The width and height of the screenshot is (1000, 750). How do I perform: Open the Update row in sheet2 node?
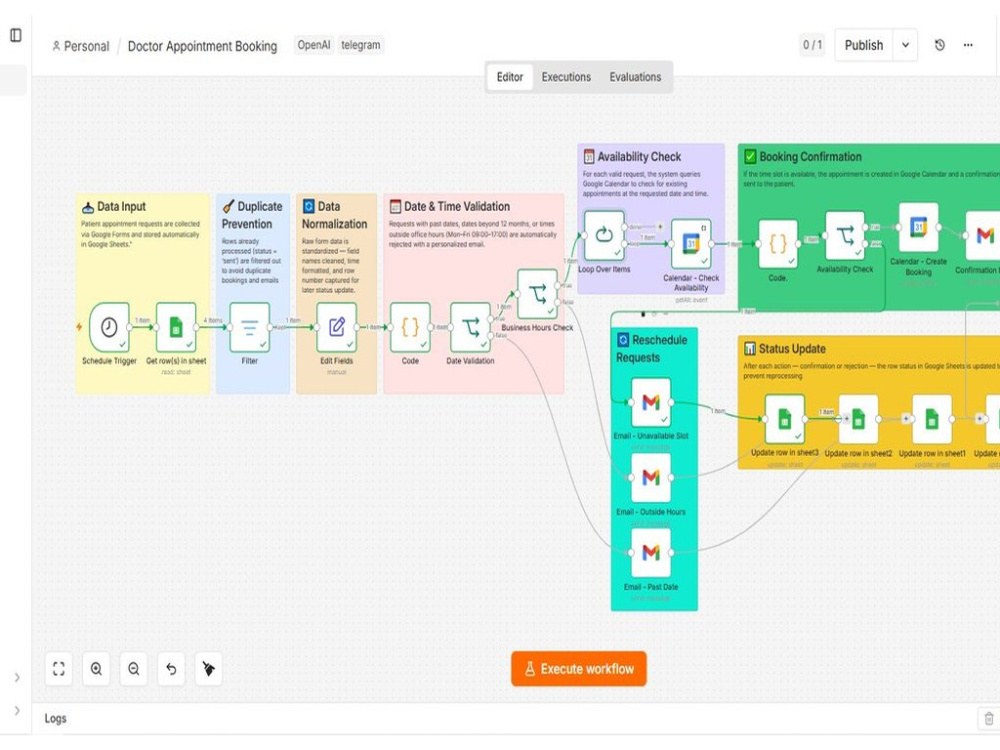pyautogui.click(x=858, y=419)
